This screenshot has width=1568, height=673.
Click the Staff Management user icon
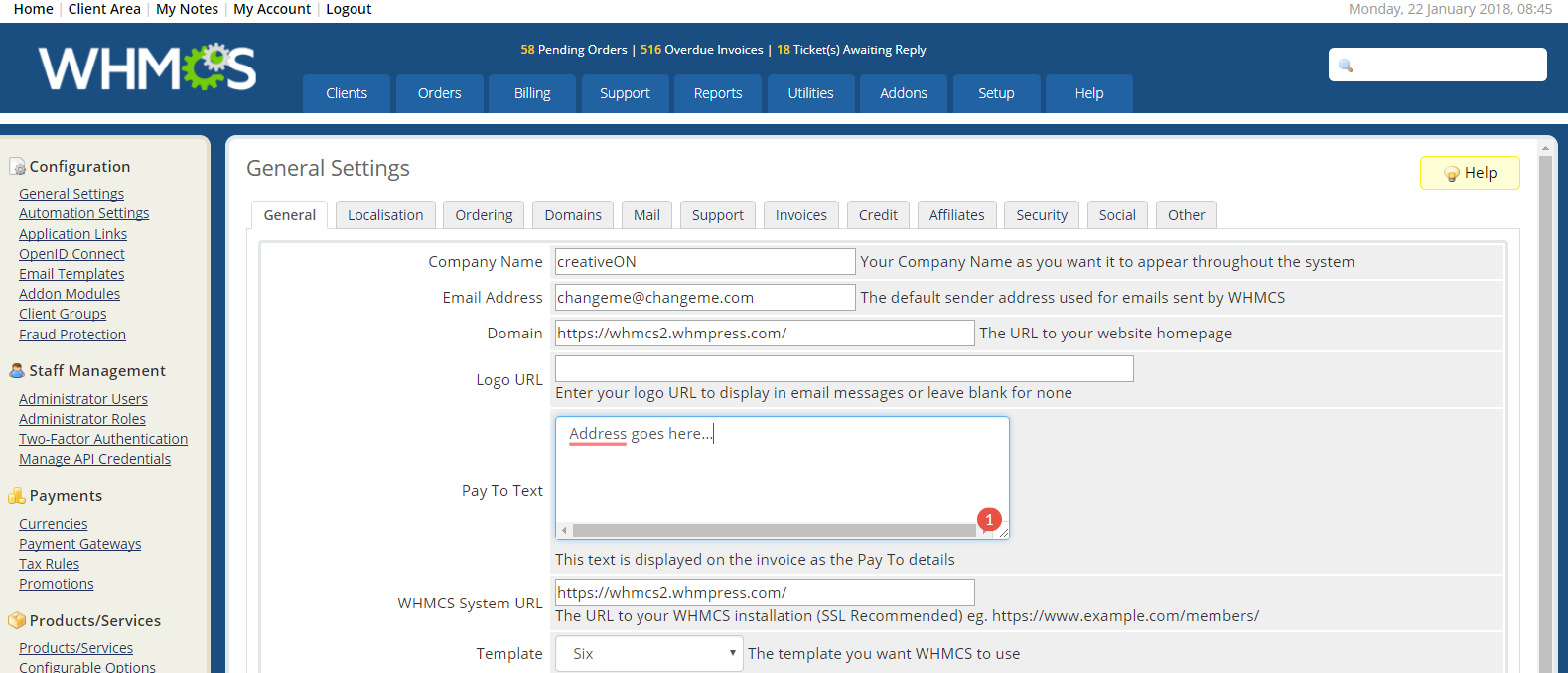point(17,370)
